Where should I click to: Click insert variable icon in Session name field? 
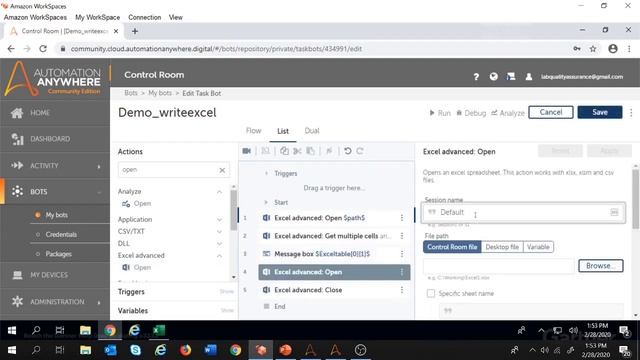tap(614, 212)
